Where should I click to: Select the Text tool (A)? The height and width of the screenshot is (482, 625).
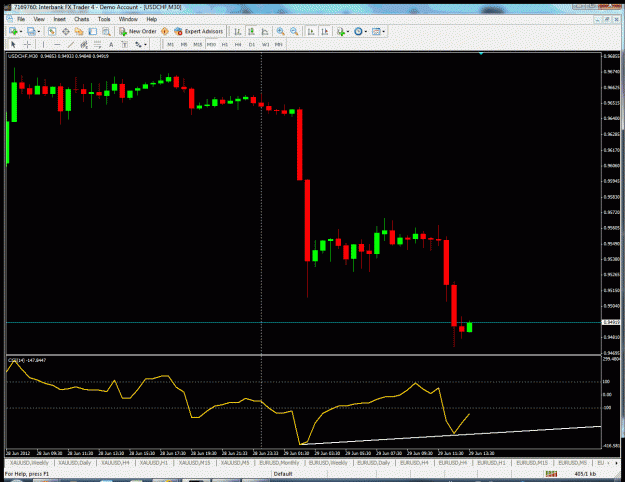[111, 44]
